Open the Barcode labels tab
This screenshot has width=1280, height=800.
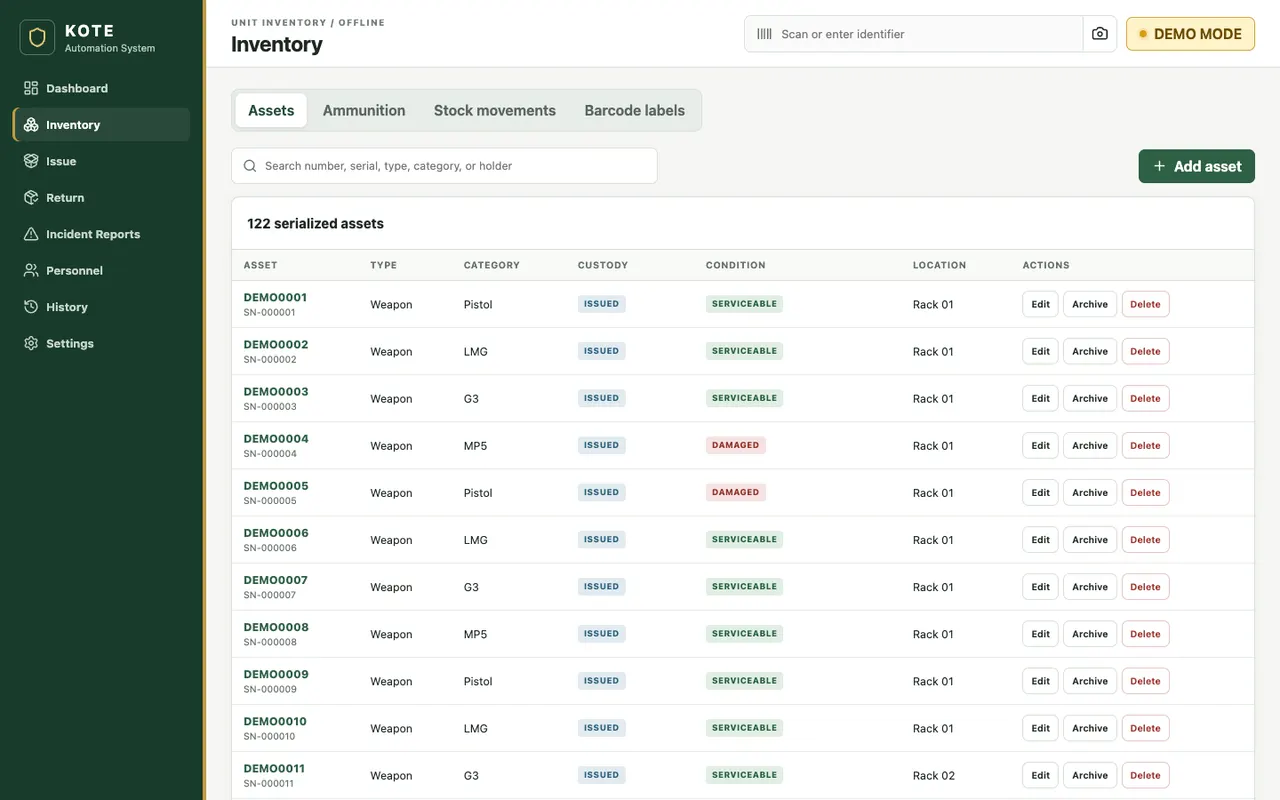coord(635,110)
